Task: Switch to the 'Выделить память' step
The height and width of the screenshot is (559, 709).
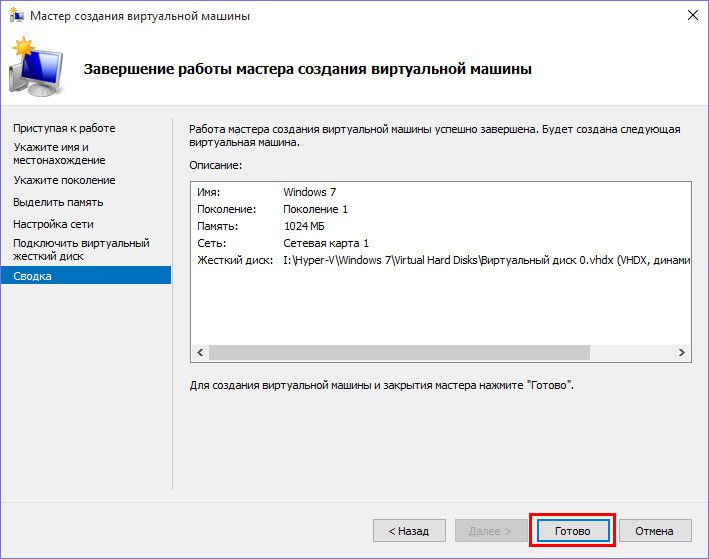Action: pos(58,202)
